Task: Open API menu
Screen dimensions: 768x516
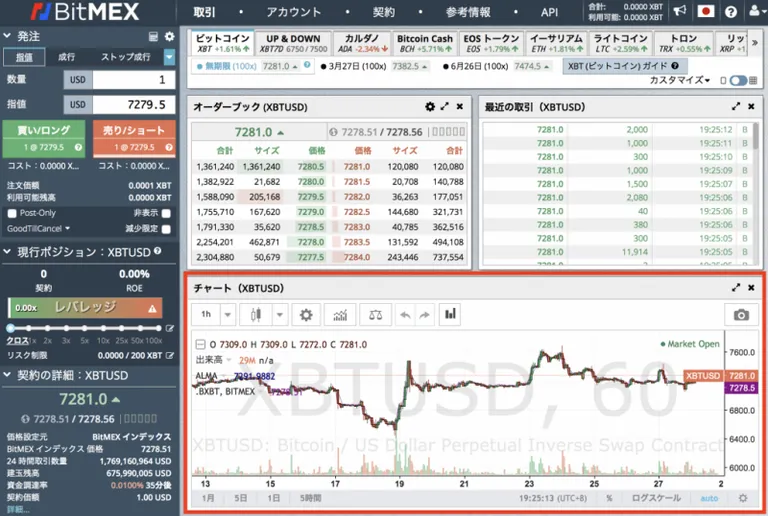Action: pos(549,12)
